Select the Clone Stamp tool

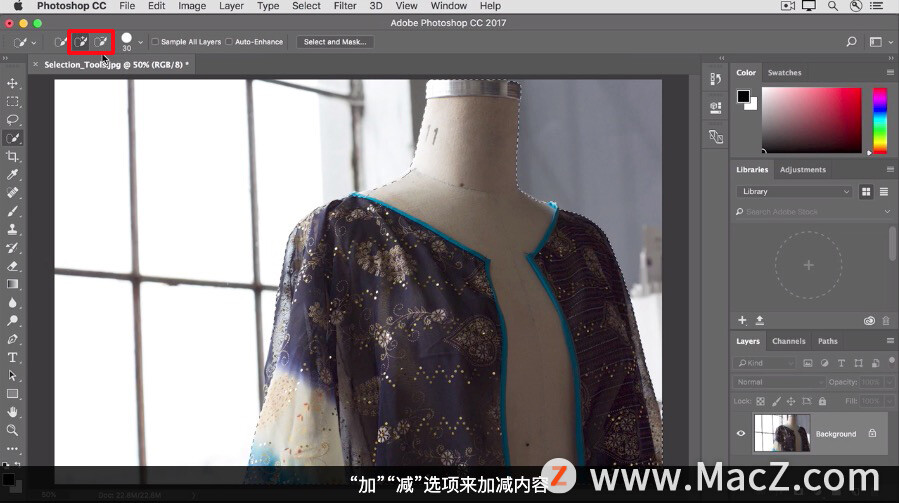click(12, 229)
